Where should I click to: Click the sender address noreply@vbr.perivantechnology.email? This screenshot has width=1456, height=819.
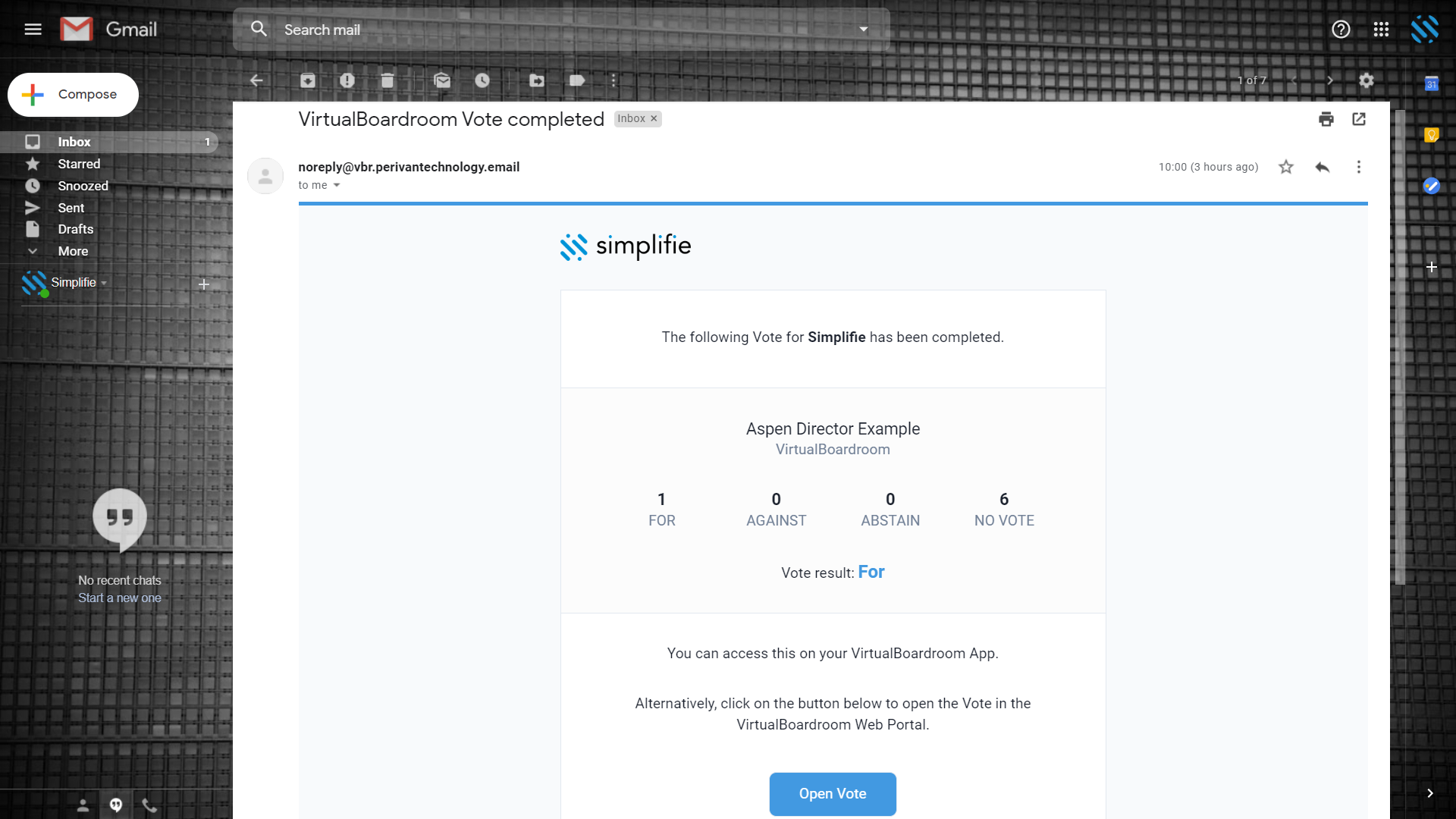click(x=409, y=167)
